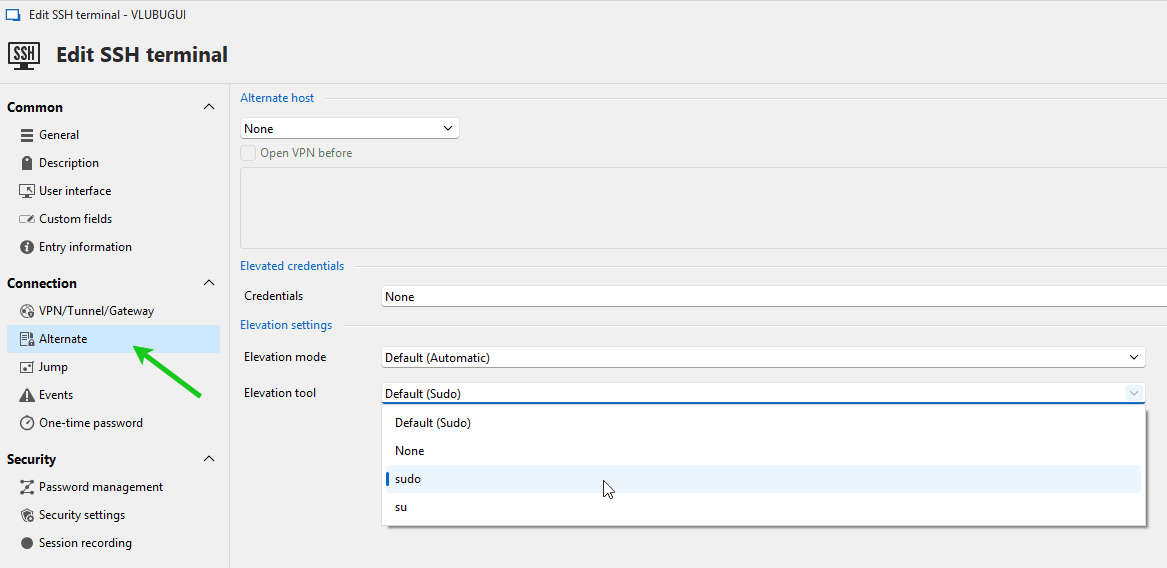Click the Custom fields icon
This screenshot has width=1167, height=568.
click(x=27, y=219)
